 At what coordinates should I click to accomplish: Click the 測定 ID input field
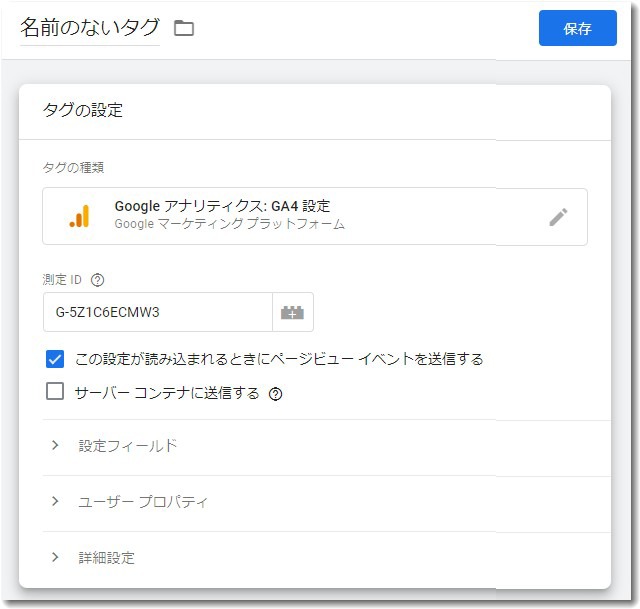[158, 312]
